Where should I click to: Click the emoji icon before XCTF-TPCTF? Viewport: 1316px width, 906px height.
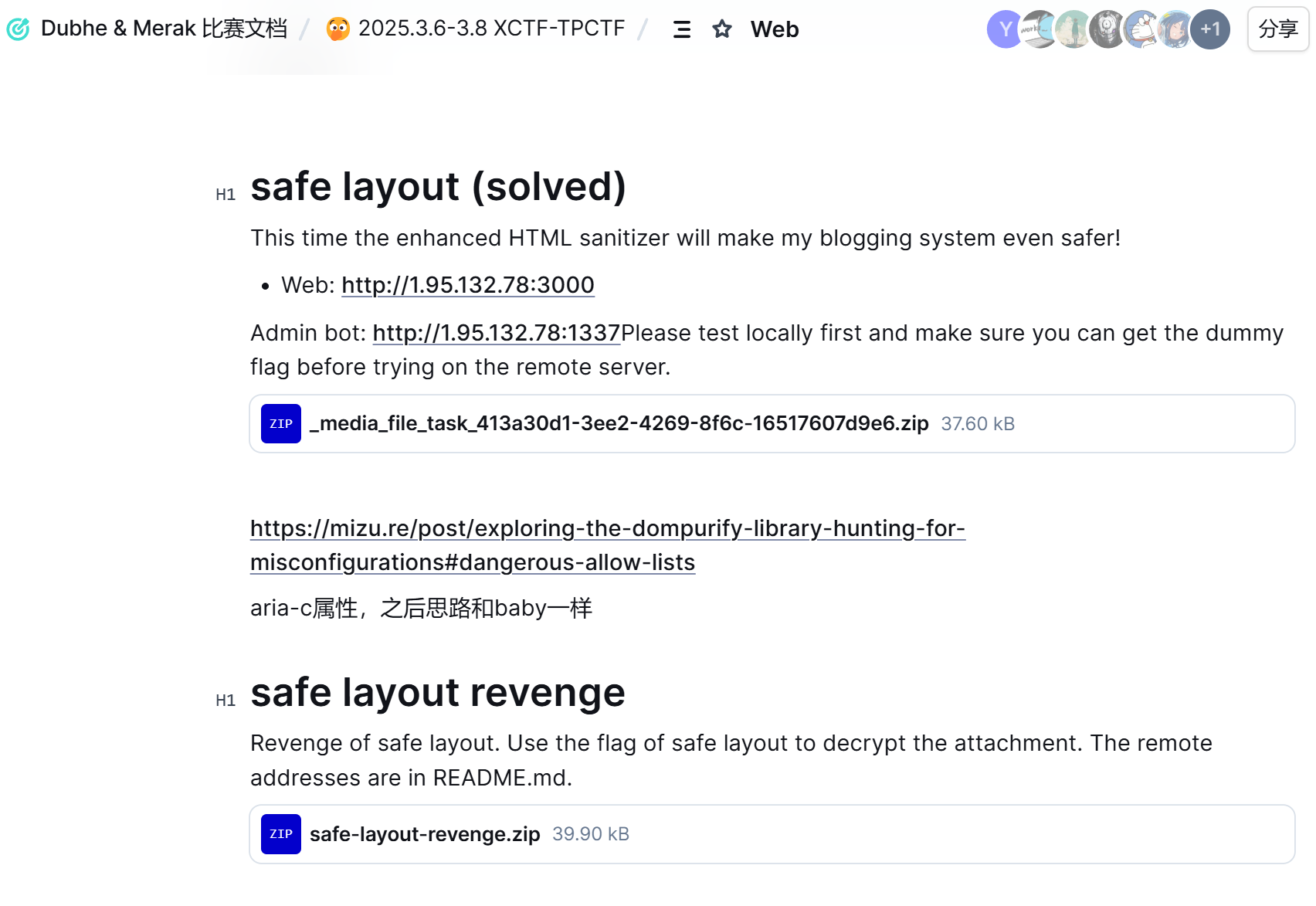(337, 29)
